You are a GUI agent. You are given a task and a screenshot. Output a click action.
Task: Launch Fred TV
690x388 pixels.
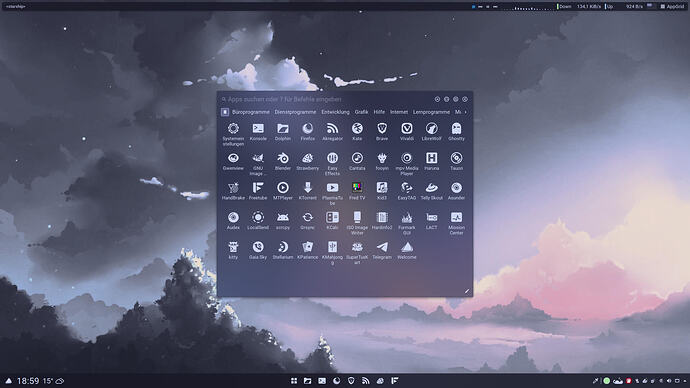357,191
